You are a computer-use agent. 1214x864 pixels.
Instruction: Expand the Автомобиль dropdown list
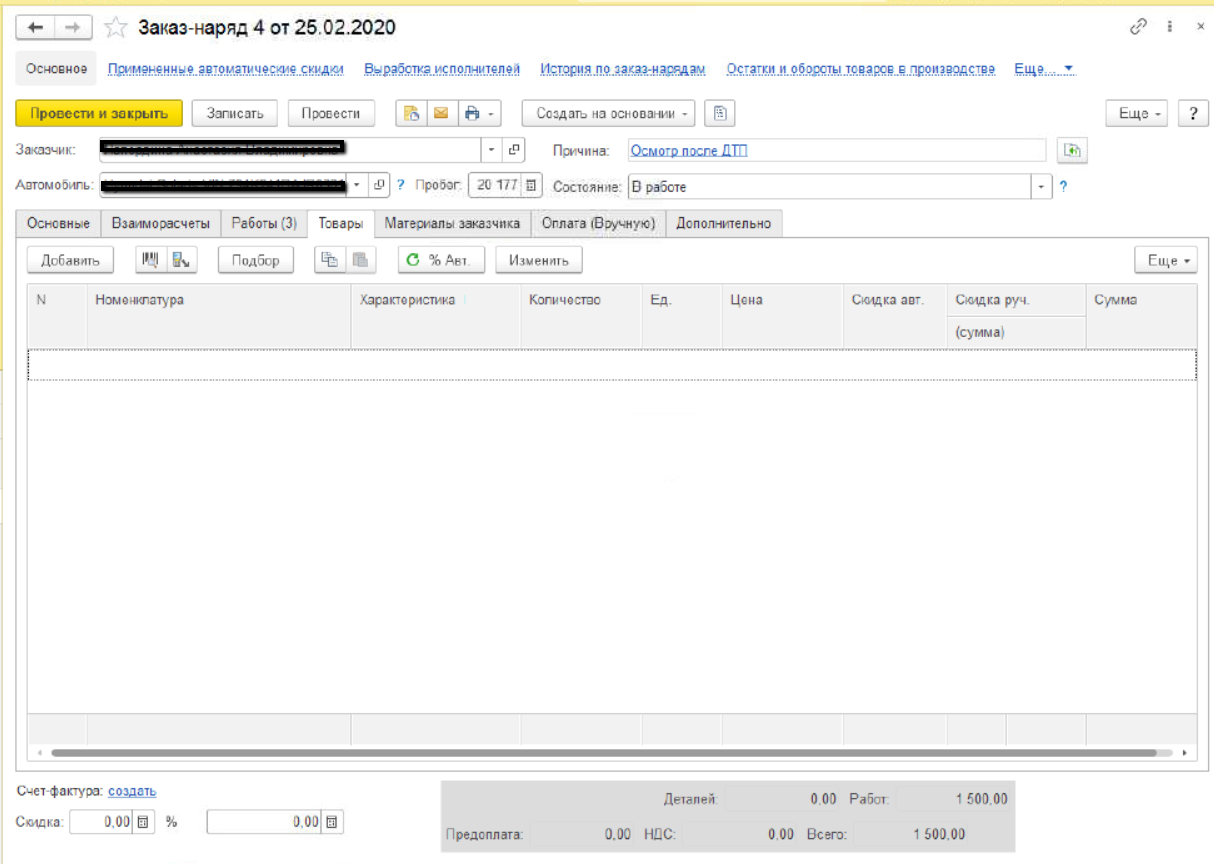click(x=357, y=185)
